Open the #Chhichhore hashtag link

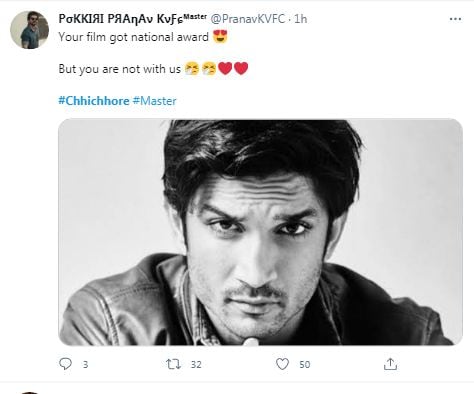[x=94, y=101]
